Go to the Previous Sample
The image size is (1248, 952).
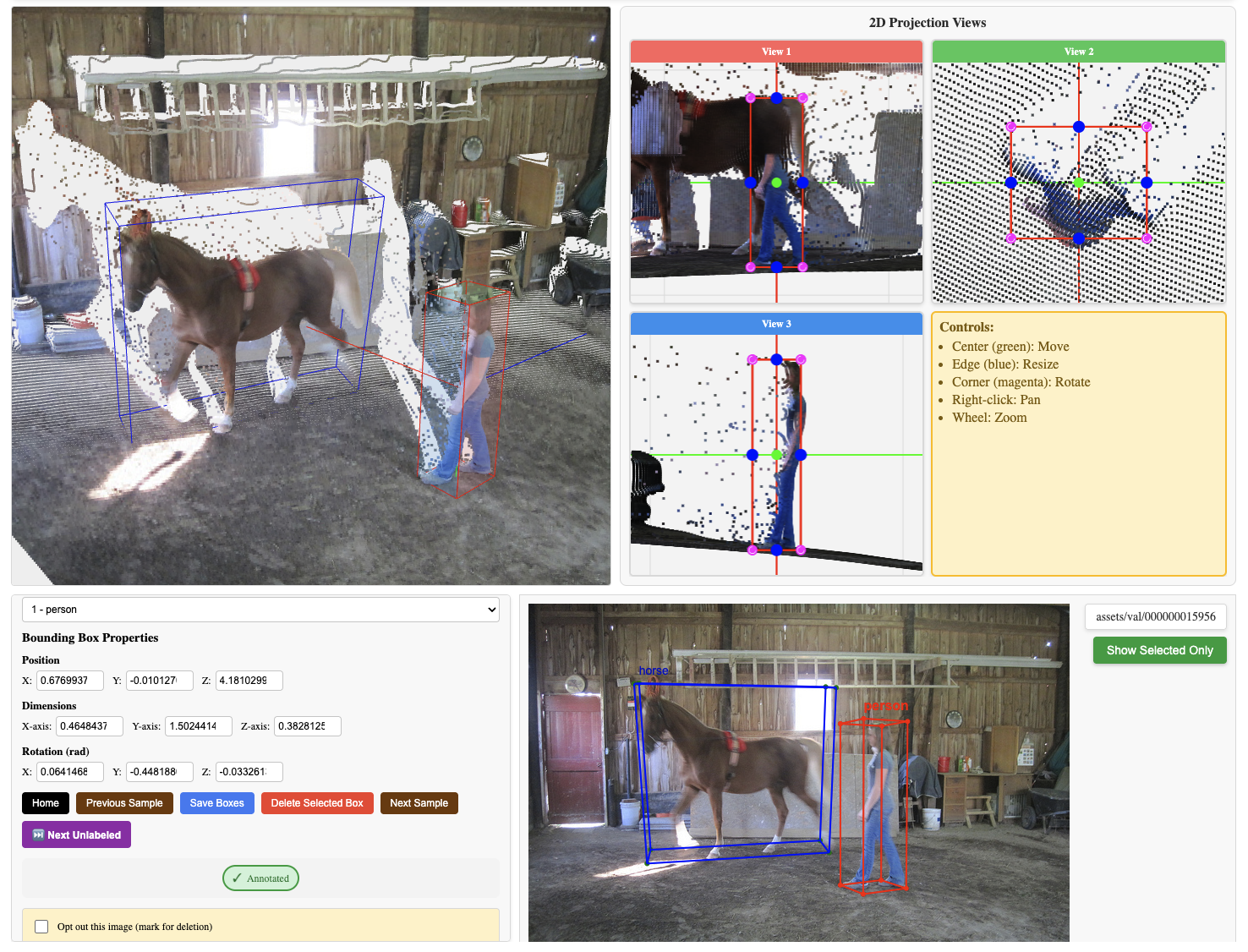[124, 803]
